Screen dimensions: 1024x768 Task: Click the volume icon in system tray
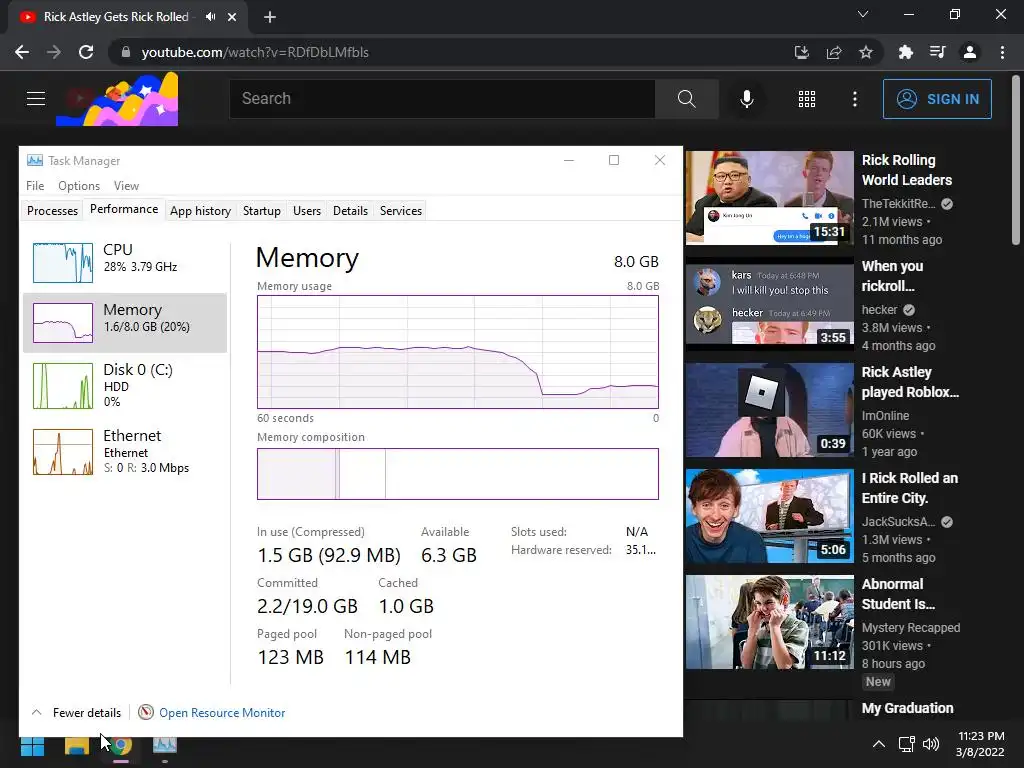pos(931,744)
